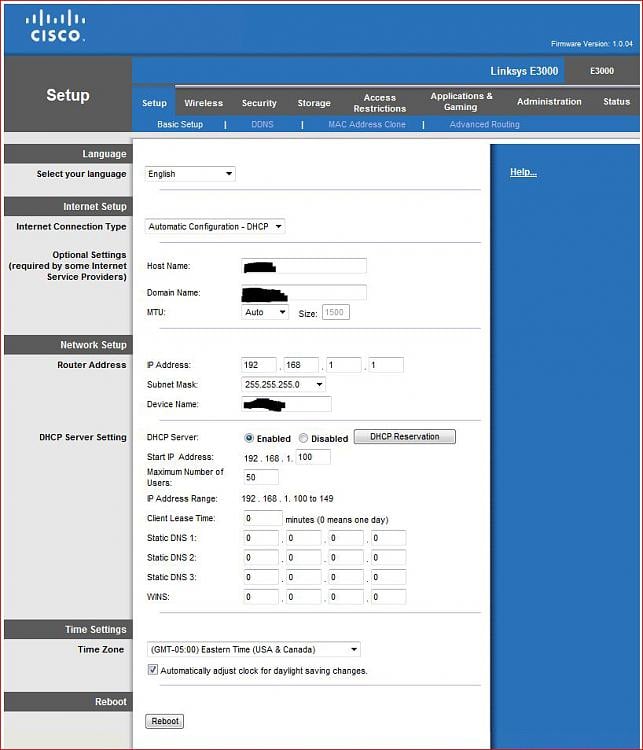This screenshot has height=750, width=643.
Task: Open the Internet Connection Type dropdown
Action: 215,226
